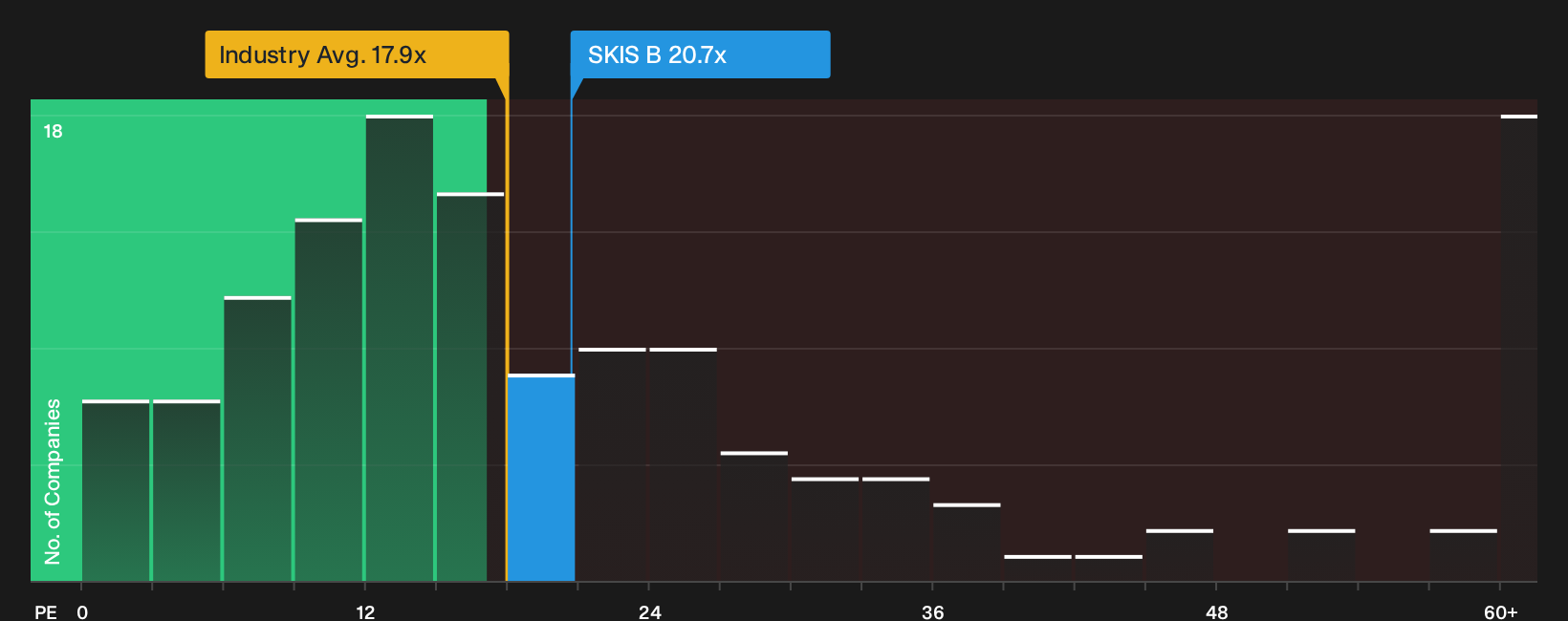Click the '24' x-axis tick label
This screenshot has height=621, width=1568.
coord(650,611)
